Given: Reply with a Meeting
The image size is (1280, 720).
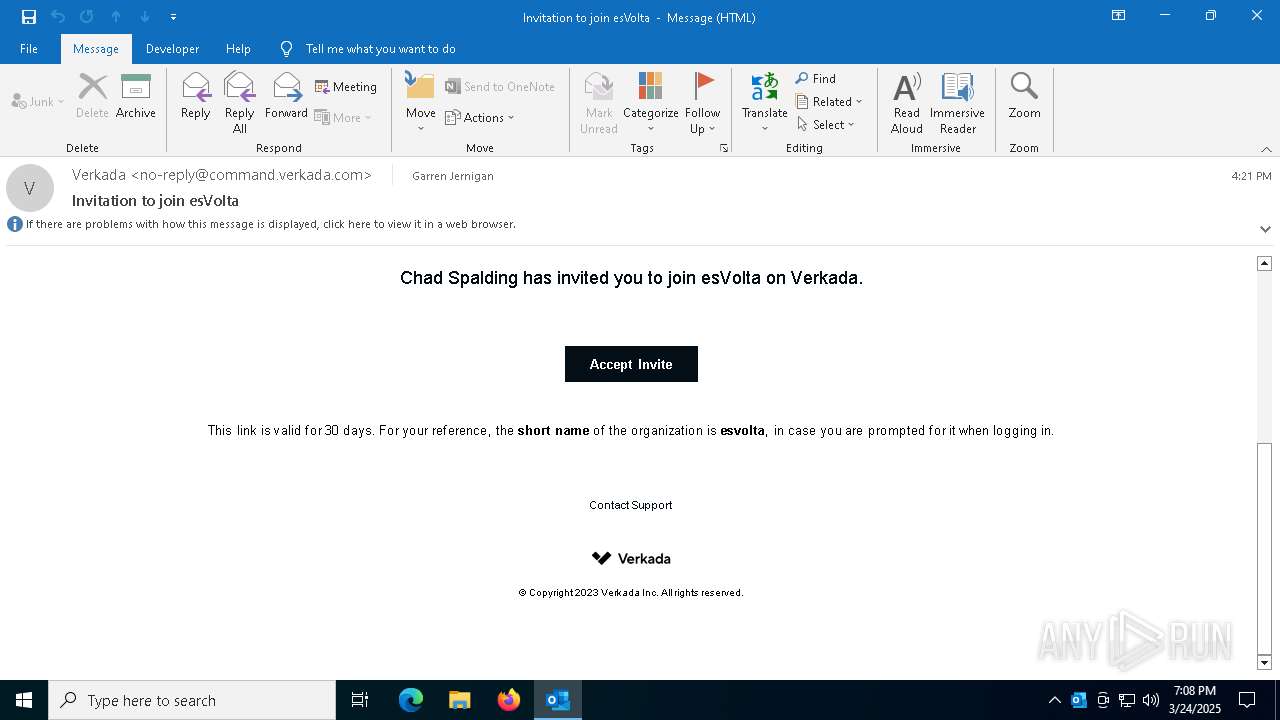Looking at the screenshot, I should [x=346, y=87].
